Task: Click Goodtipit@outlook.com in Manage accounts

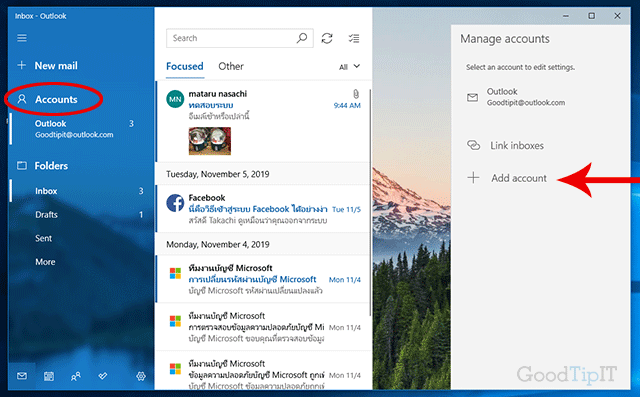Action: pyautogui.click(x=526, y=103)
